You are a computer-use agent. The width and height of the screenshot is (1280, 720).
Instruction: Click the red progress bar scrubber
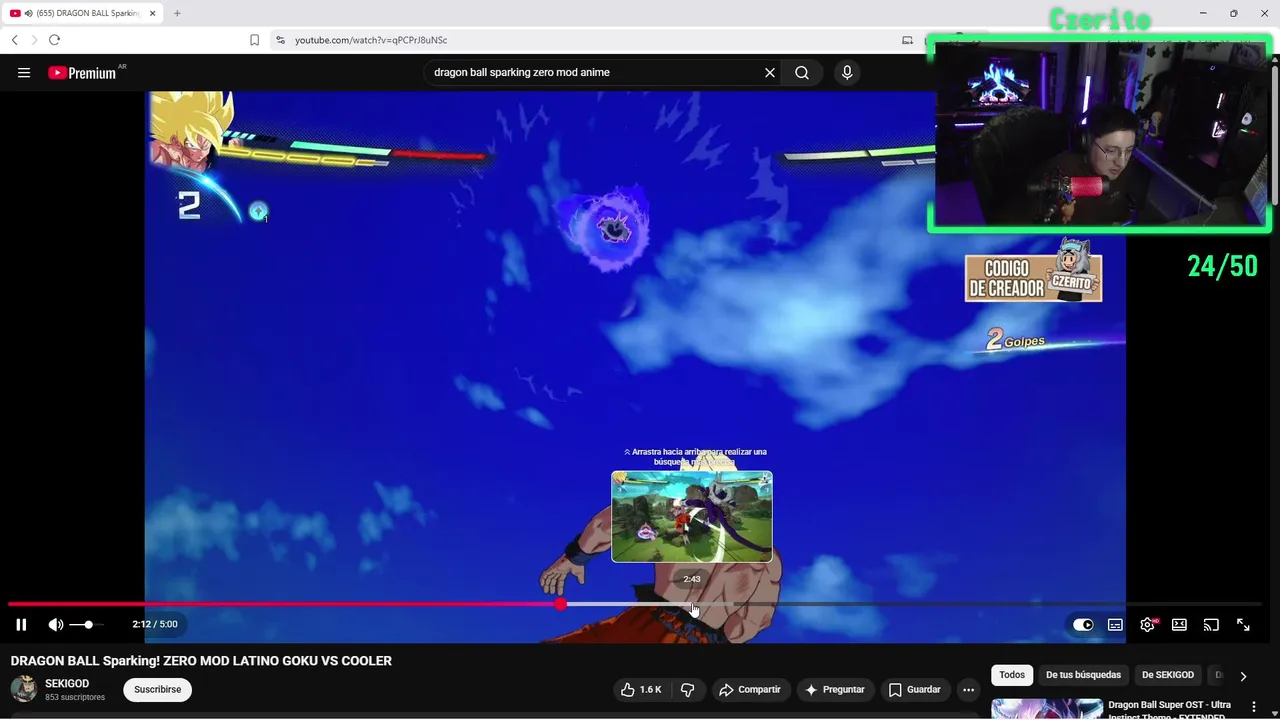[561, 604]
